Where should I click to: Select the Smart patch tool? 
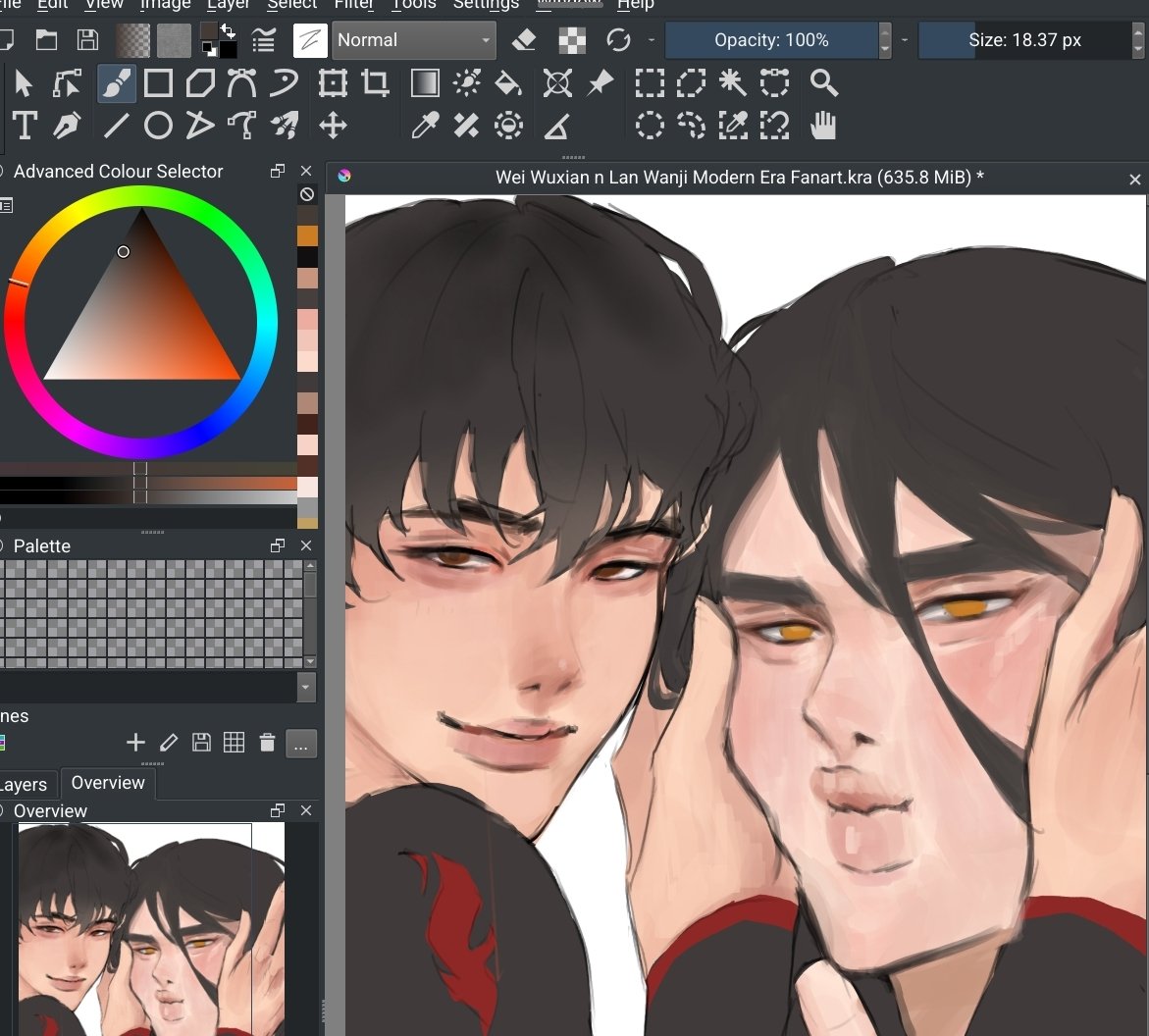pos(467,126)
